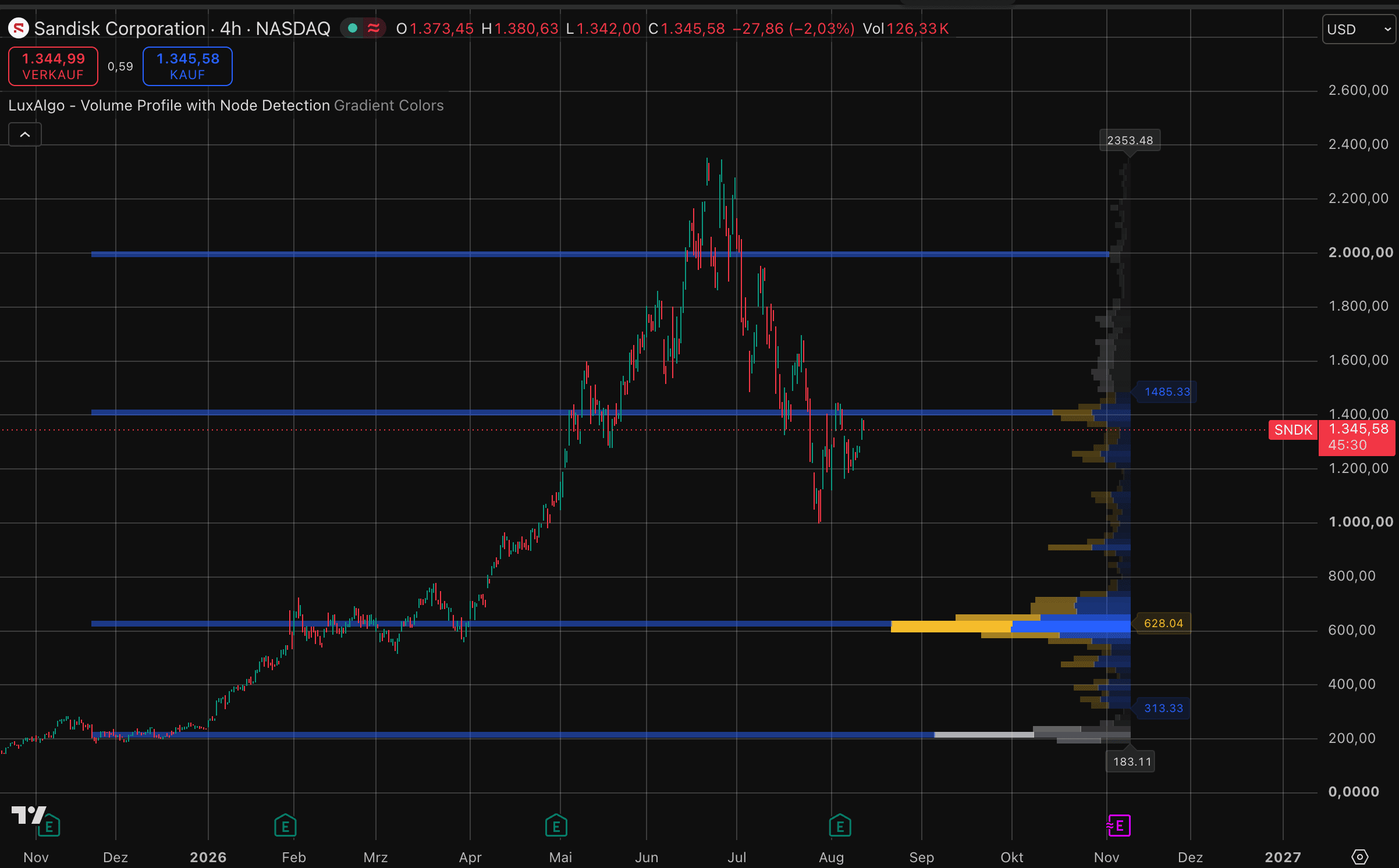Screen dimensions: 1399x868
Task: Click the SNDK symbol price tag
Action: click(x=1293, y=430)
